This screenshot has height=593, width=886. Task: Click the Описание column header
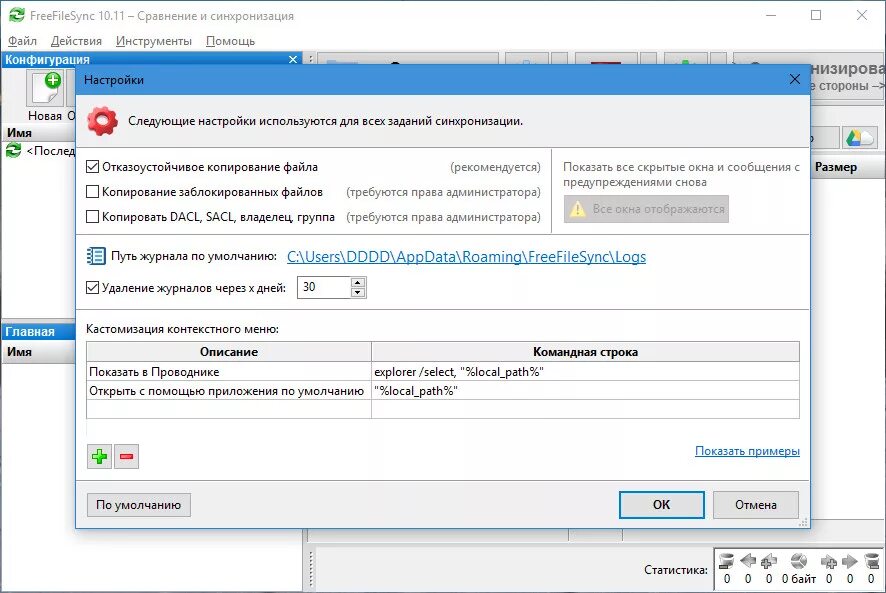[x=229, y=352]
